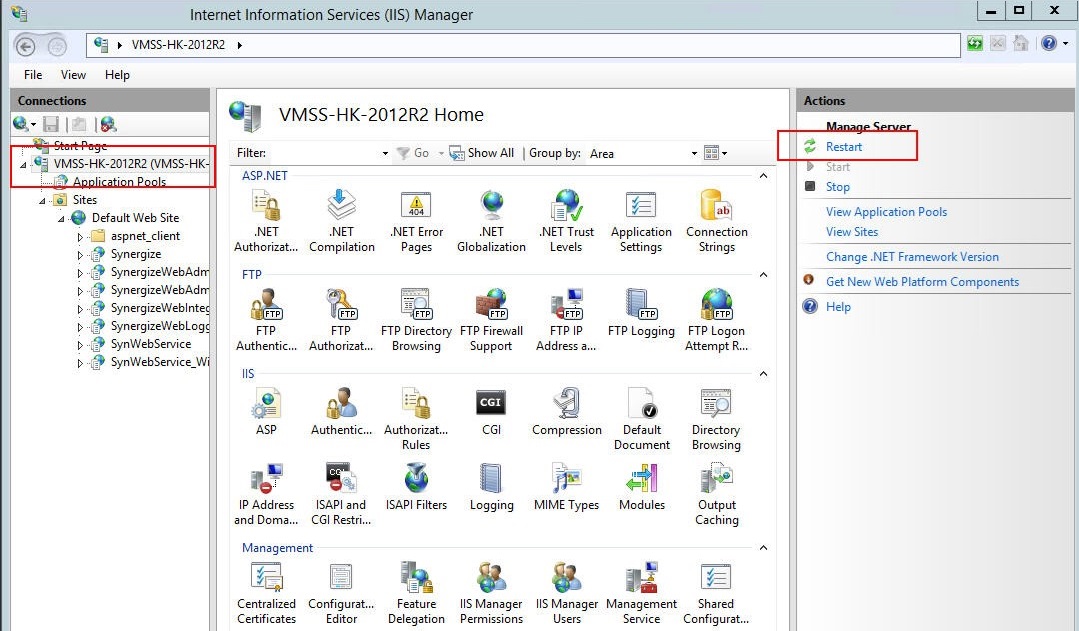
Task: Open the .NET Error Pages feature
Action: click(416, 220)
